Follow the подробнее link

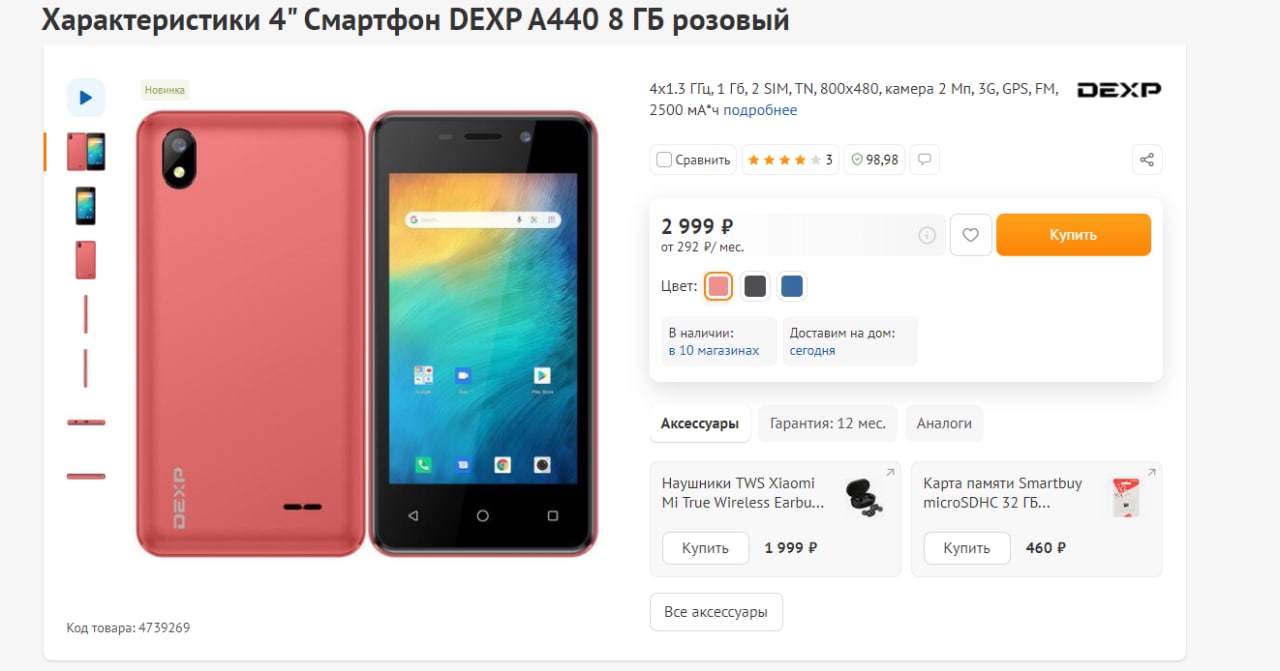pos(761,110)
